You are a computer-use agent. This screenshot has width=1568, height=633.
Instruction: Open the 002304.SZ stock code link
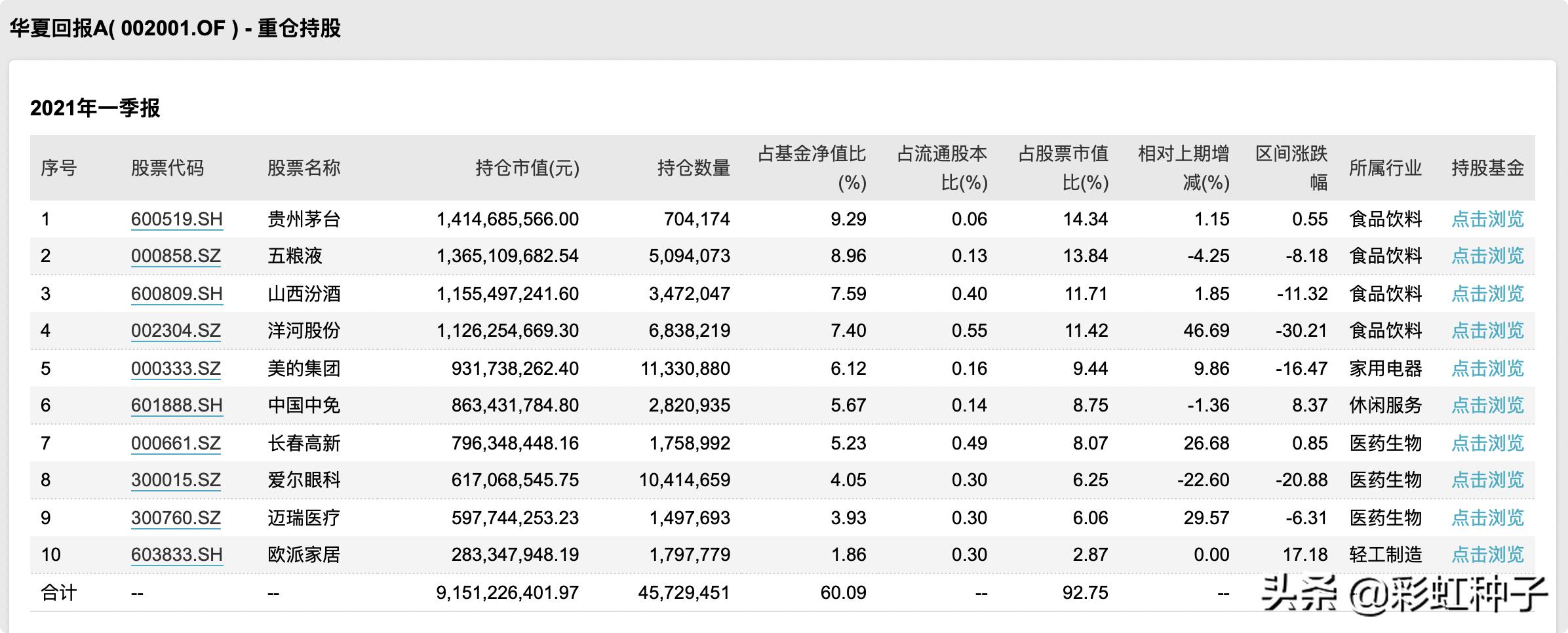(x=176, y=331)
